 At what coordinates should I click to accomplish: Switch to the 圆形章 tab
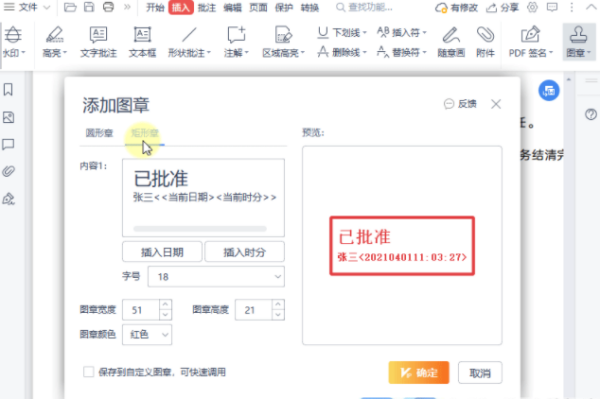click(x=99, y=133)
